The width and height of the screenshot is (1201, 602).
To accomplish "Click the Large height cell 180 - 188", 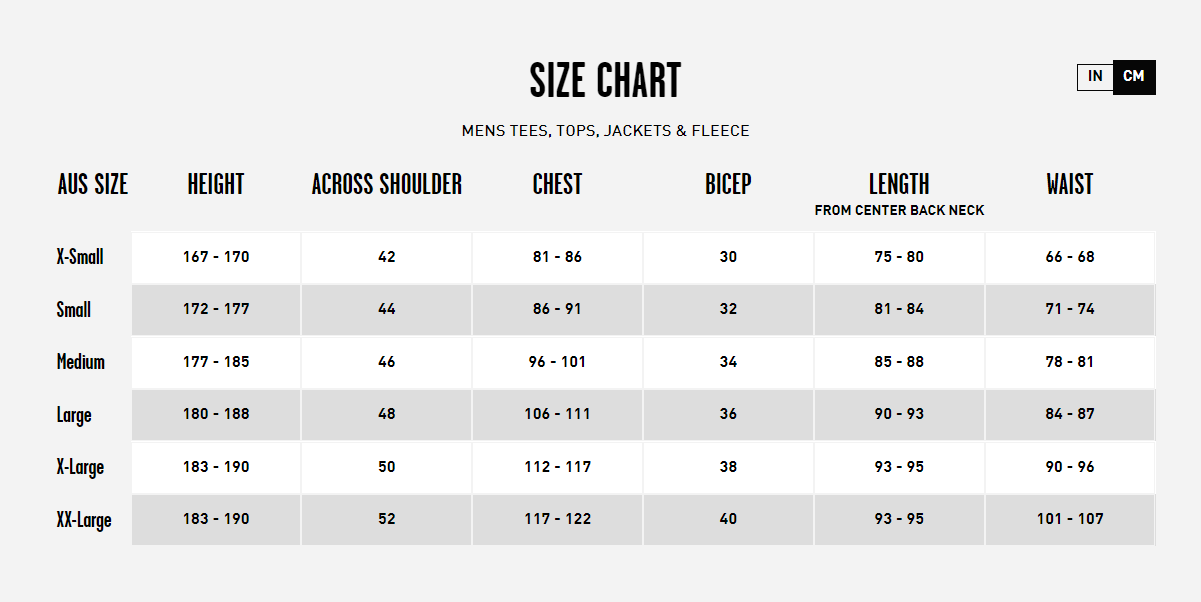I will point(216,414).
